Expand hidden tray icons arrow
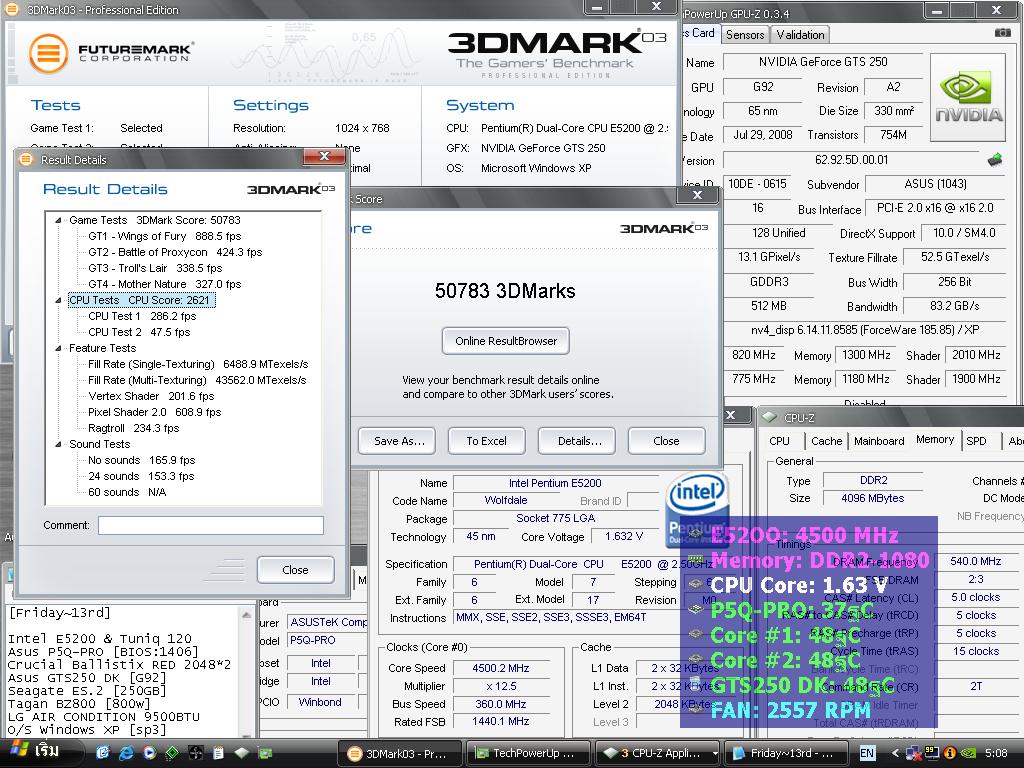The width and height of the screenshot is (1024, 768). (x=895, y=753)
